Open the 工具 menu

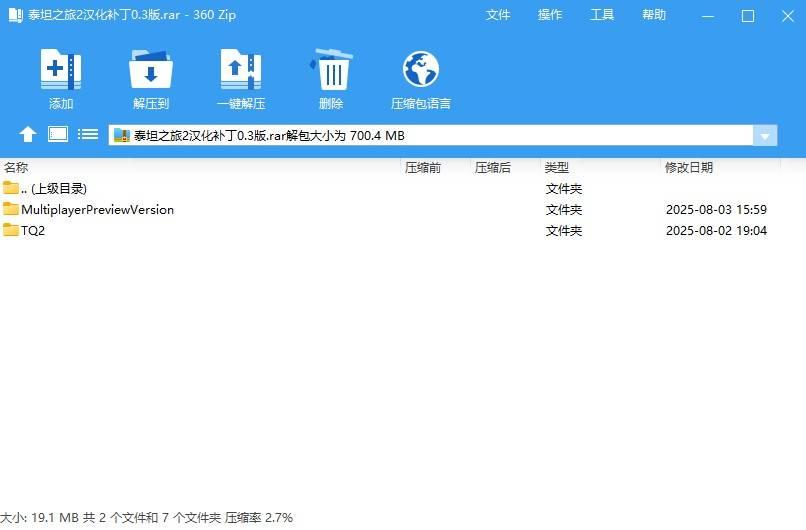click(x=602, y=15)
